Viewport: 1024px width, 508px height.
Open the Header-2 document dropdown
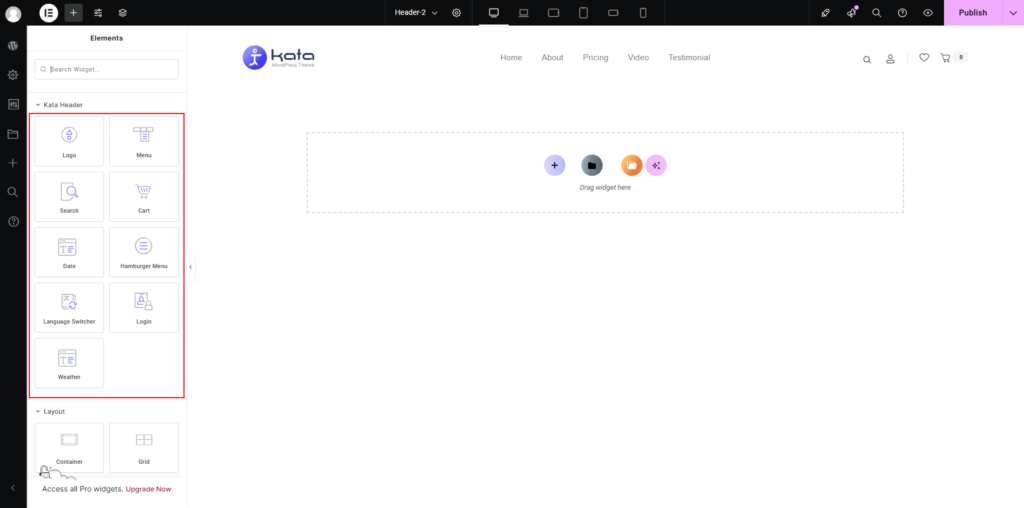point(416,13)
